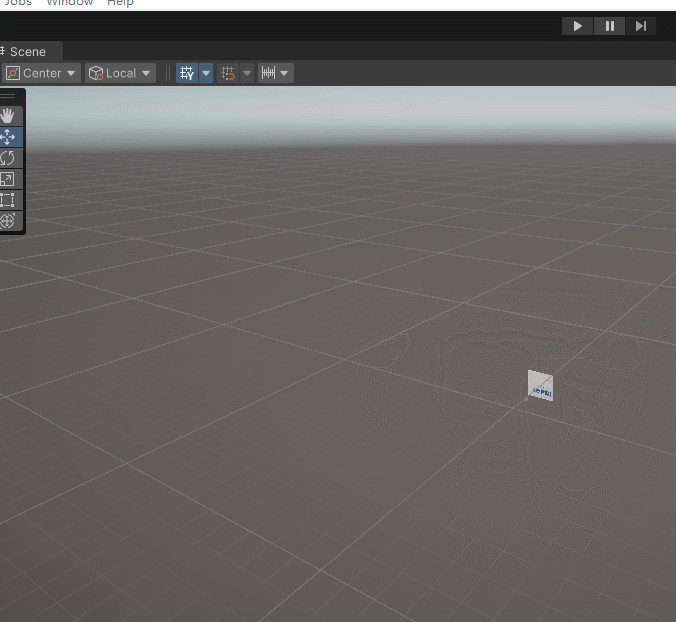Toggle grid visibility button
676x622 pixels.
click(x=187, y=73)
